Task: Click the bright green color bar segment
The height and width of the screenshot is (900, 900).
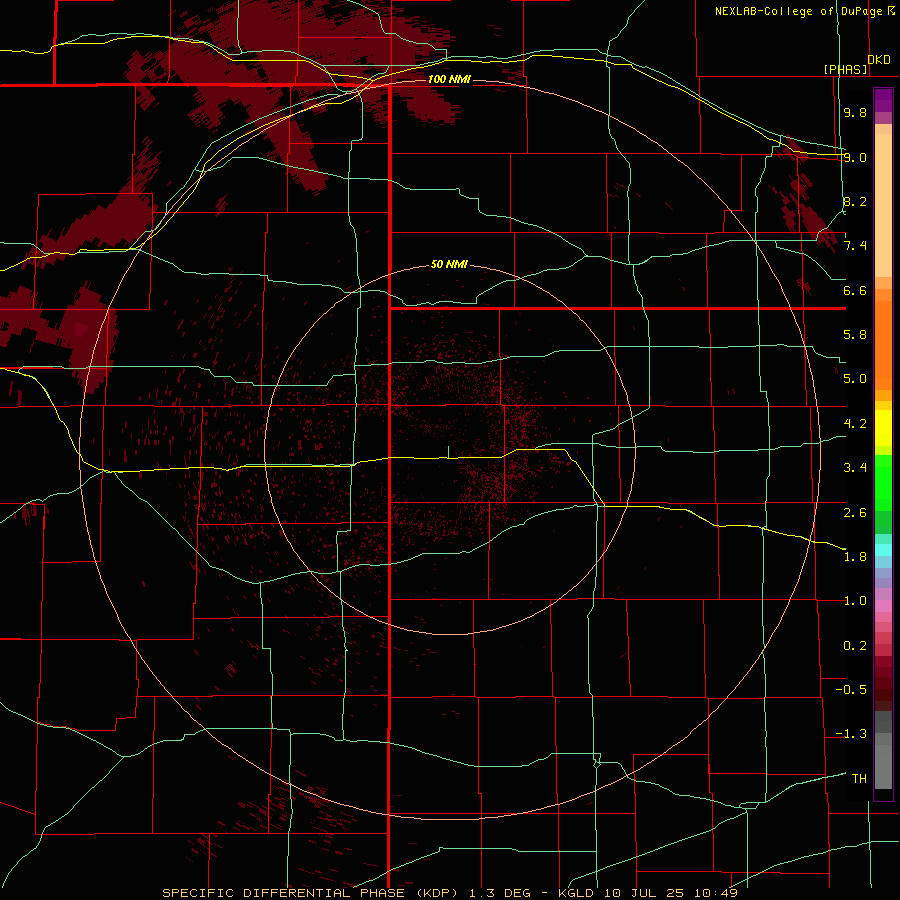Action: (883, 482)
